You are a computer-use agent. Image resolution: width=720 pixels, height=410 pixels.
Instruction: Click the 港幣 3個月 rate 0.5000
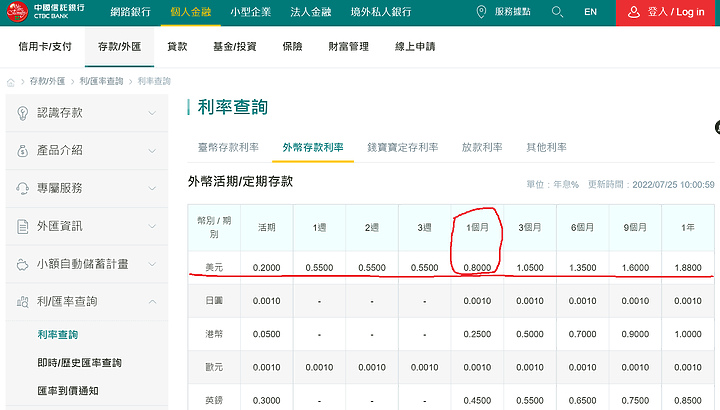[530, 334]
